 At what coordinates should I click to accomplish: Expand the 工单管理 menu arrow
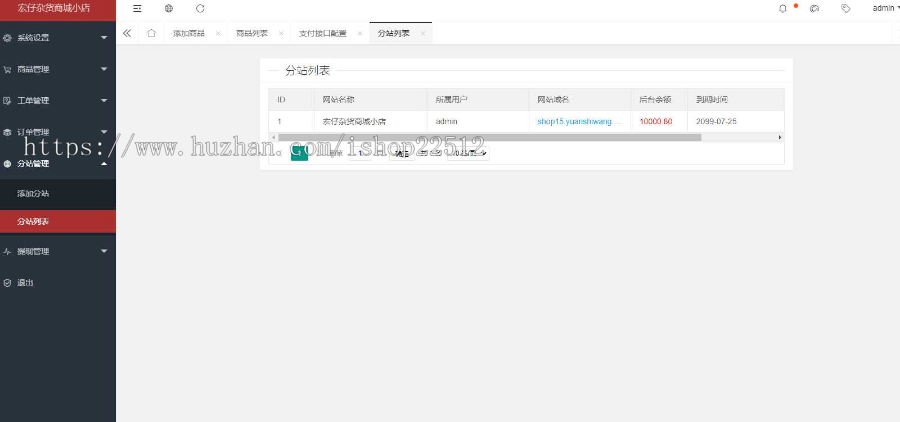pyautogui.click(x=104, y=100)
